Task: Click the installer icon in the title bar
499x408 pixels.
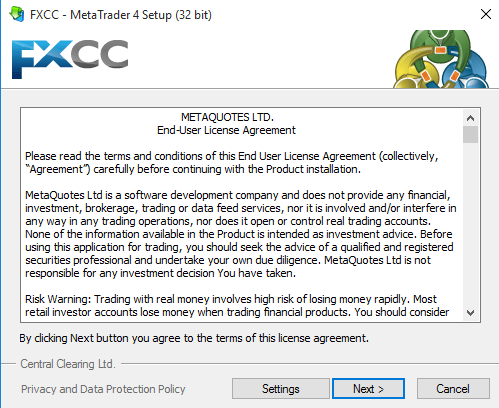Action: [17, 14]
